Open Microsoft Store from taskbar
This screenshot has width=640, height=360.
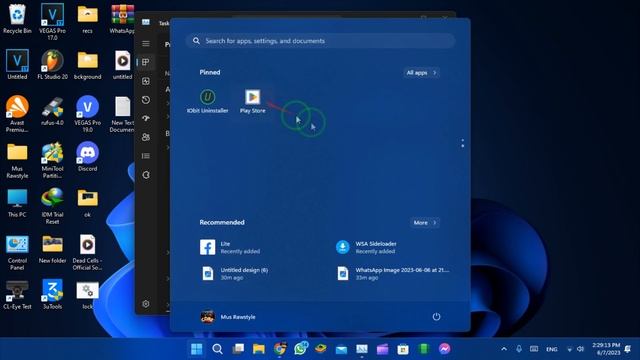click(403, 349)
